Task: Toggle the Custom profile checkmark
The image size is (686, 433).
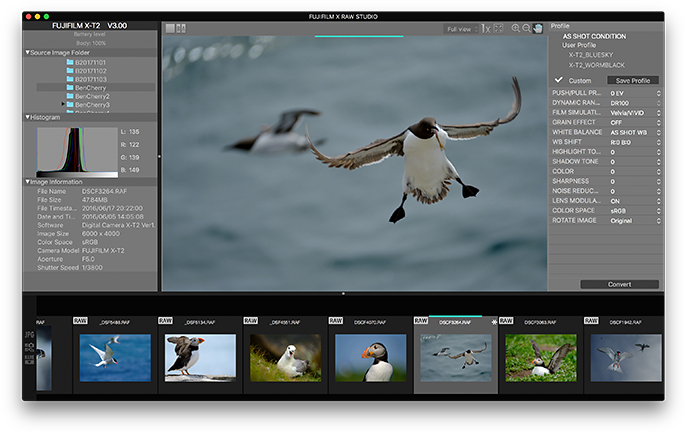Action: 559,80
